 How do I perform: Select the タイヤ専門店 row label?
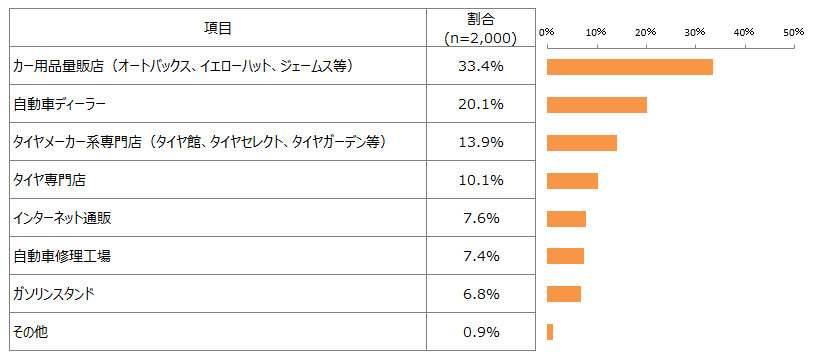(49, 180)
